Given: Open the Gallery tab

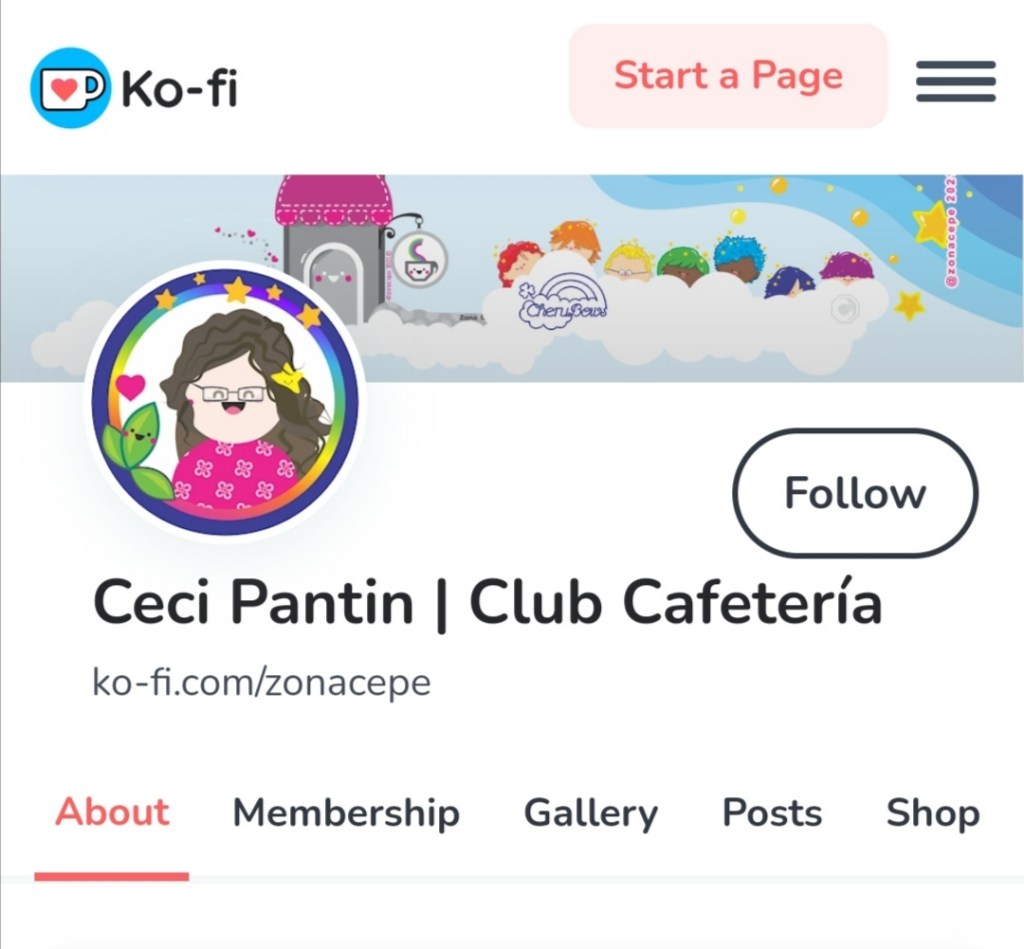Looking at the screenshot, I should tap(590, 814).
